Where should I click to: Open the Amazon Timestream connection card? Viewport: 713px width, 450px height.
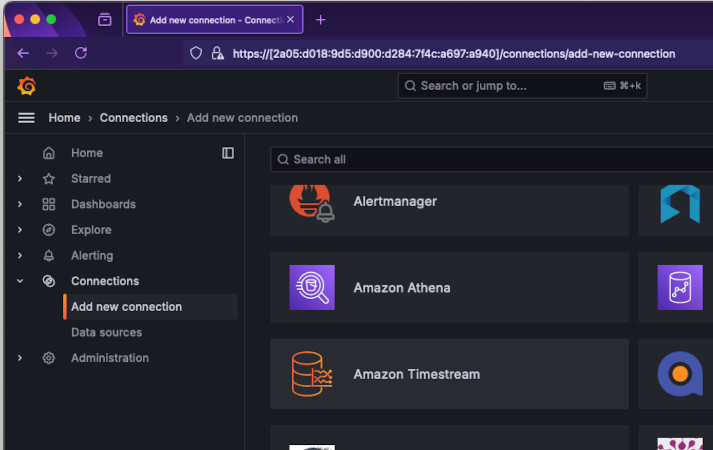click(449, 374)
